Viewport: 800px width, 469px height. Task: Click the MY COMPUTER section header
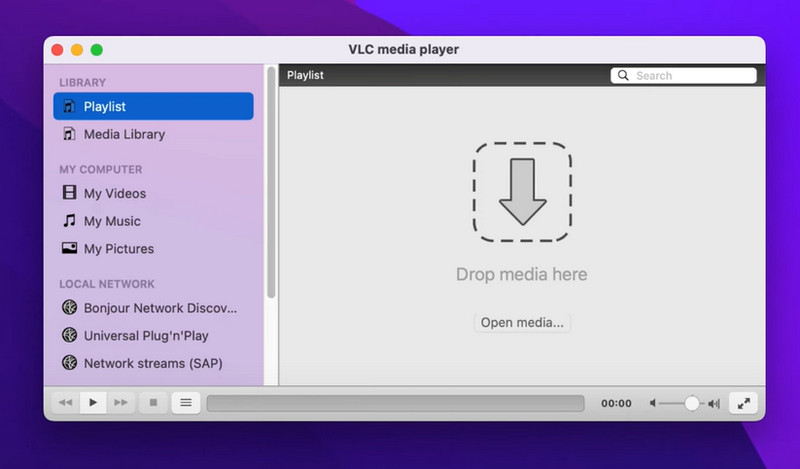[101, 169]
